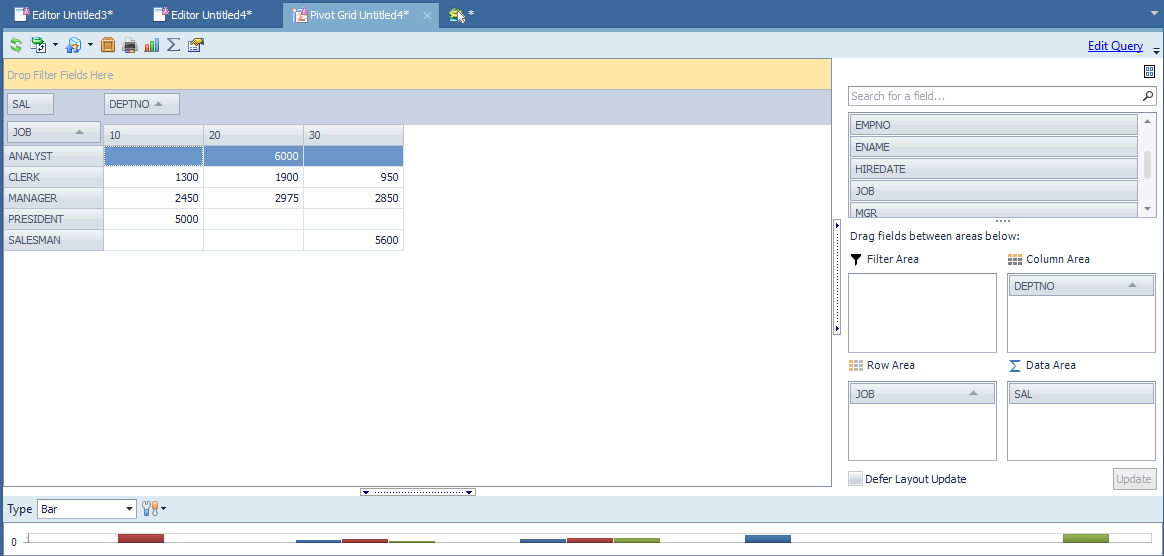Click the Sigma totals icon in toolbar
The image size is (1164, 556).
coord(174,45)
